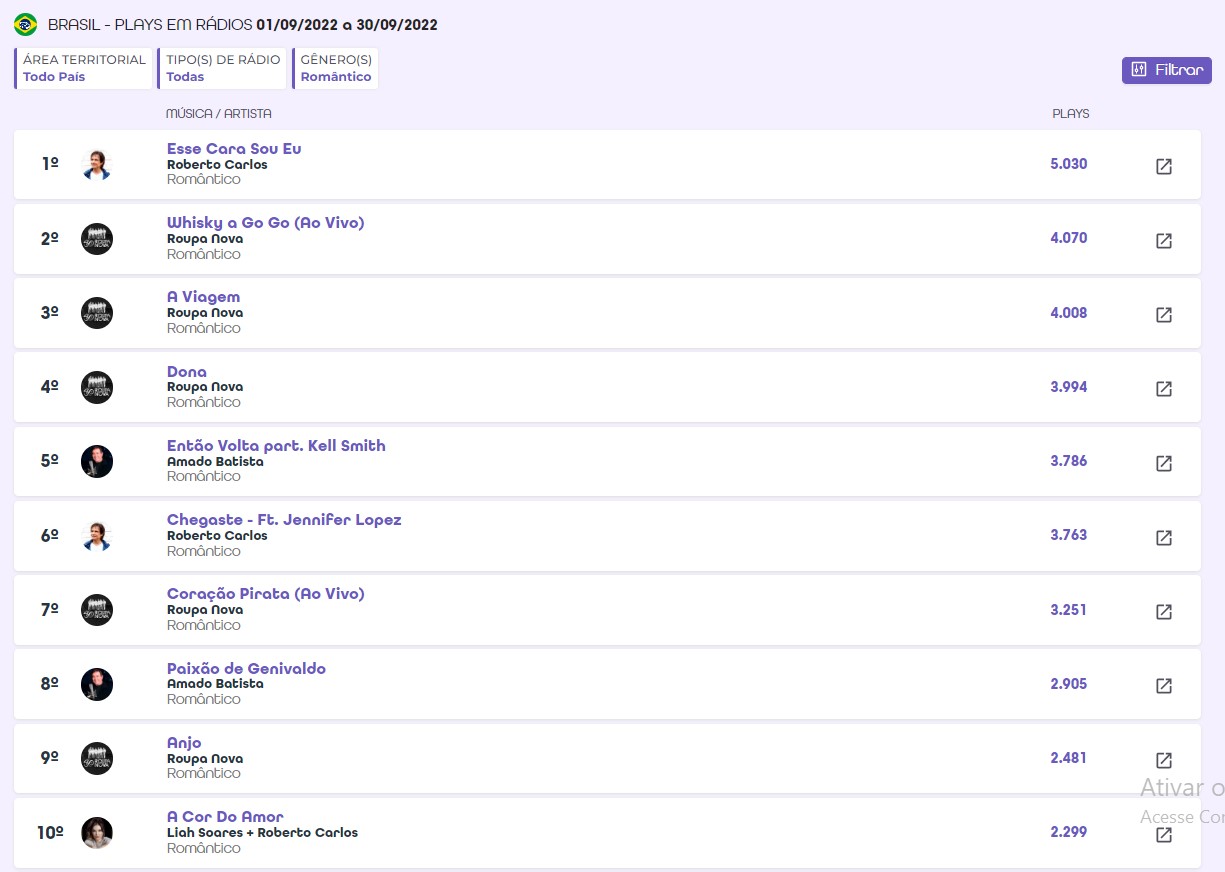
Task: Click Roupa Nova avatar beside Coração Pirata
Action: (x=97, y=610)
